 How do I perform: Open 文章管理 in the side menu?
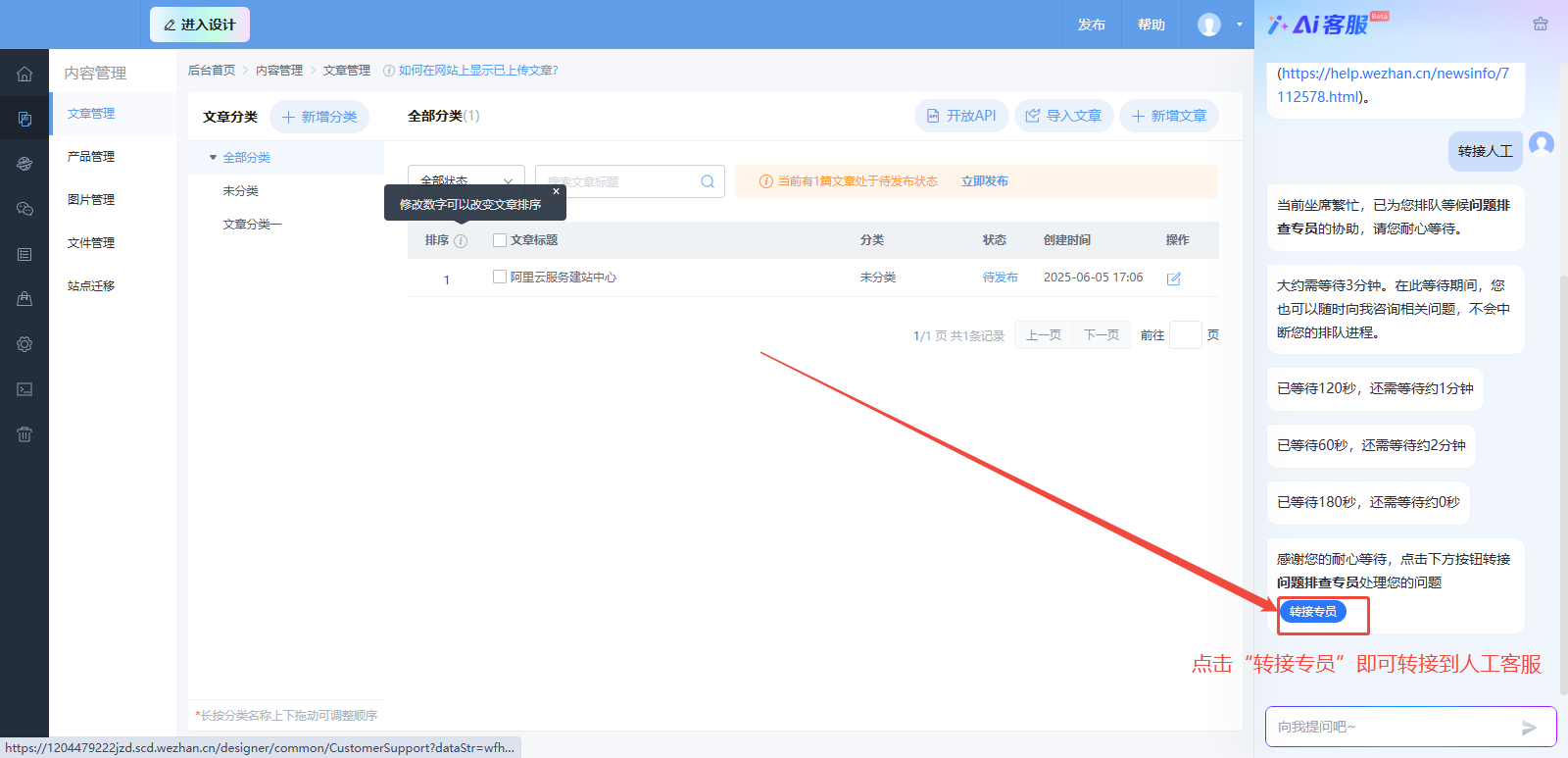[x=91, y=114]
